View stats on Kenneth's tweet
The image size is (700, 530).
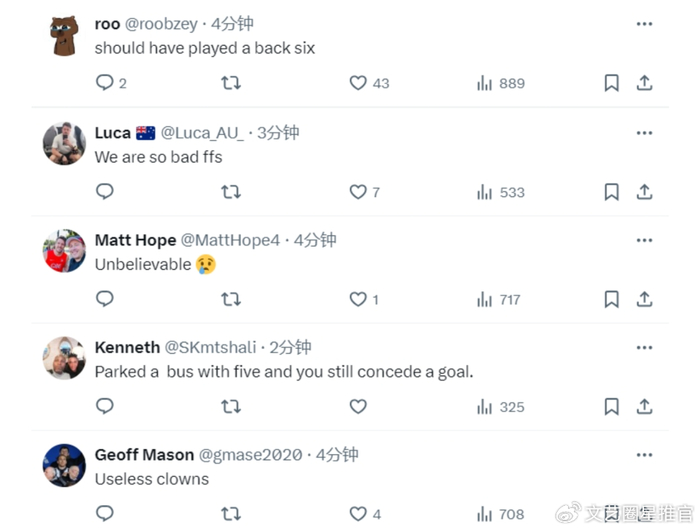point(485,407)
